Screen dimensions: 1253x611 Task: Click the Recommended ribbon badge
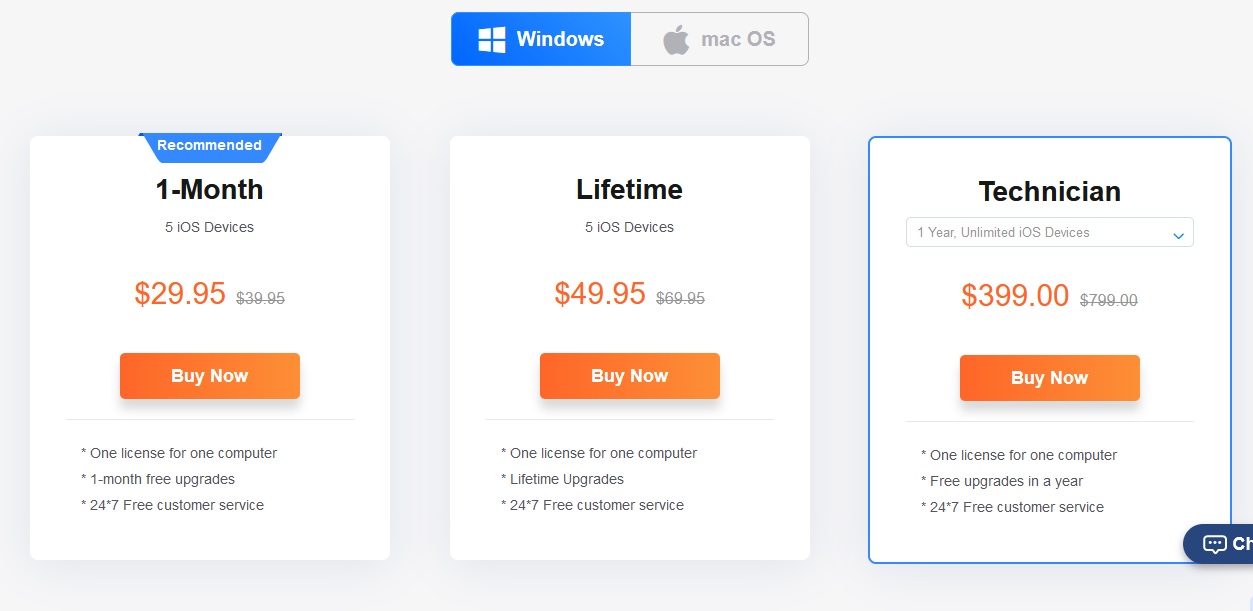point(209,145)
